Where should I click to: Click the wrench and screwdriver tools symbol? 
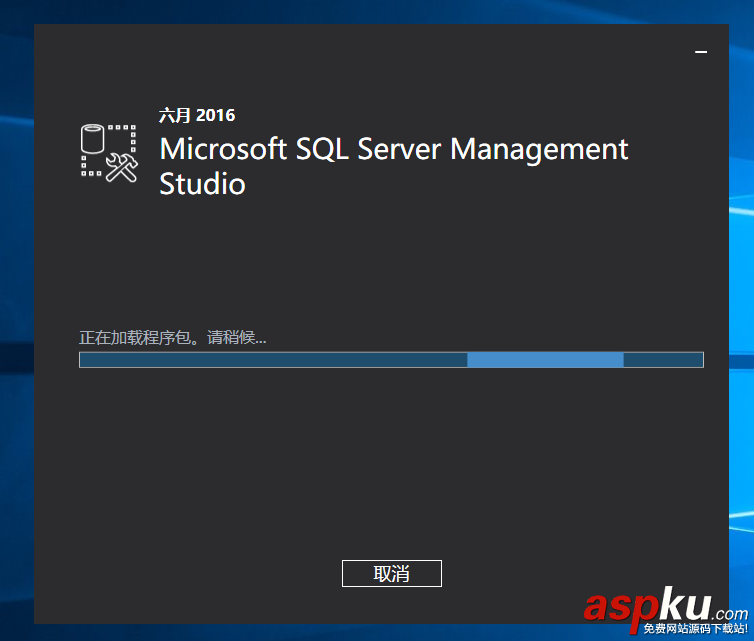coord(123,167)
